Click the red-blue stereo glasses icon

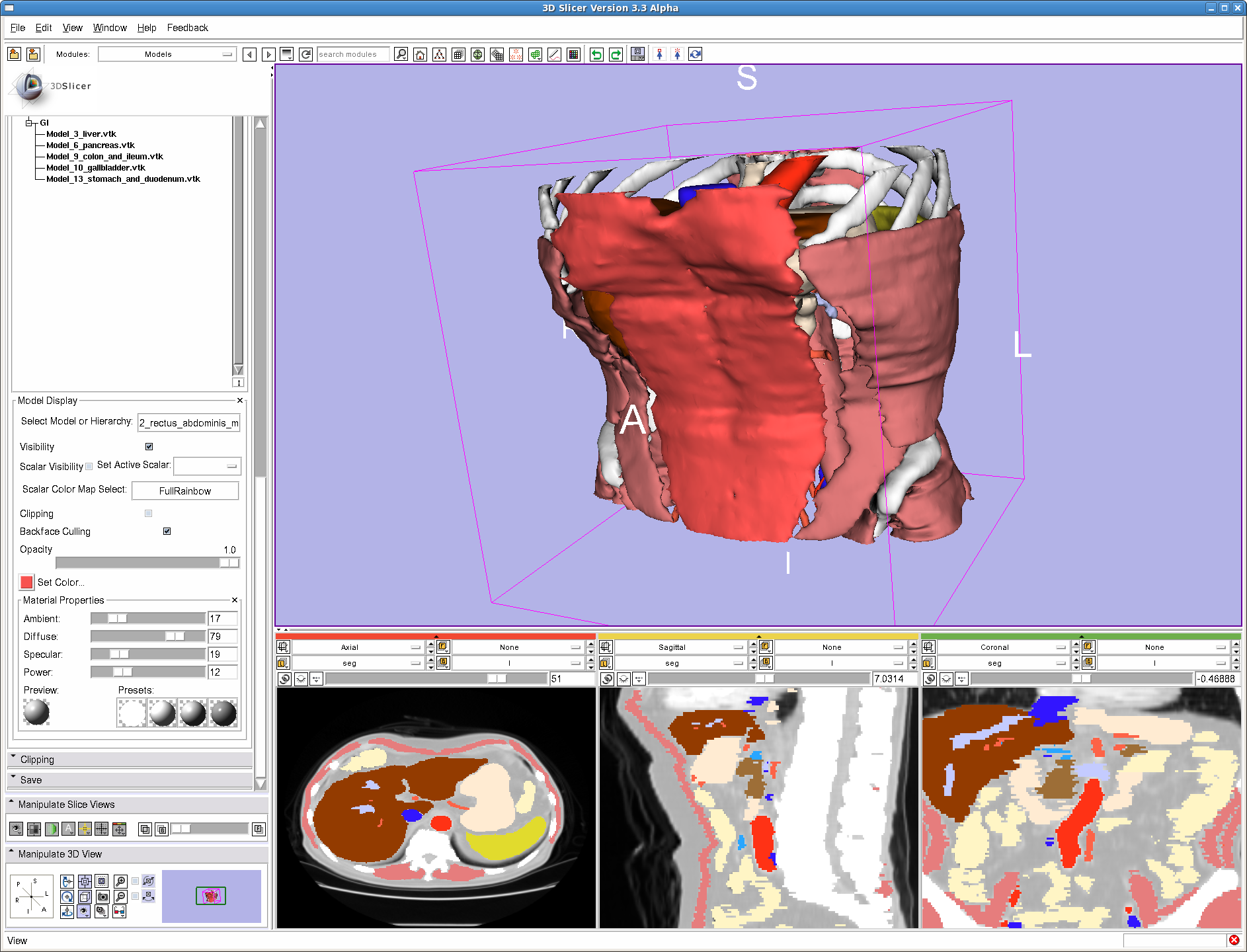(x=119, y=912)
